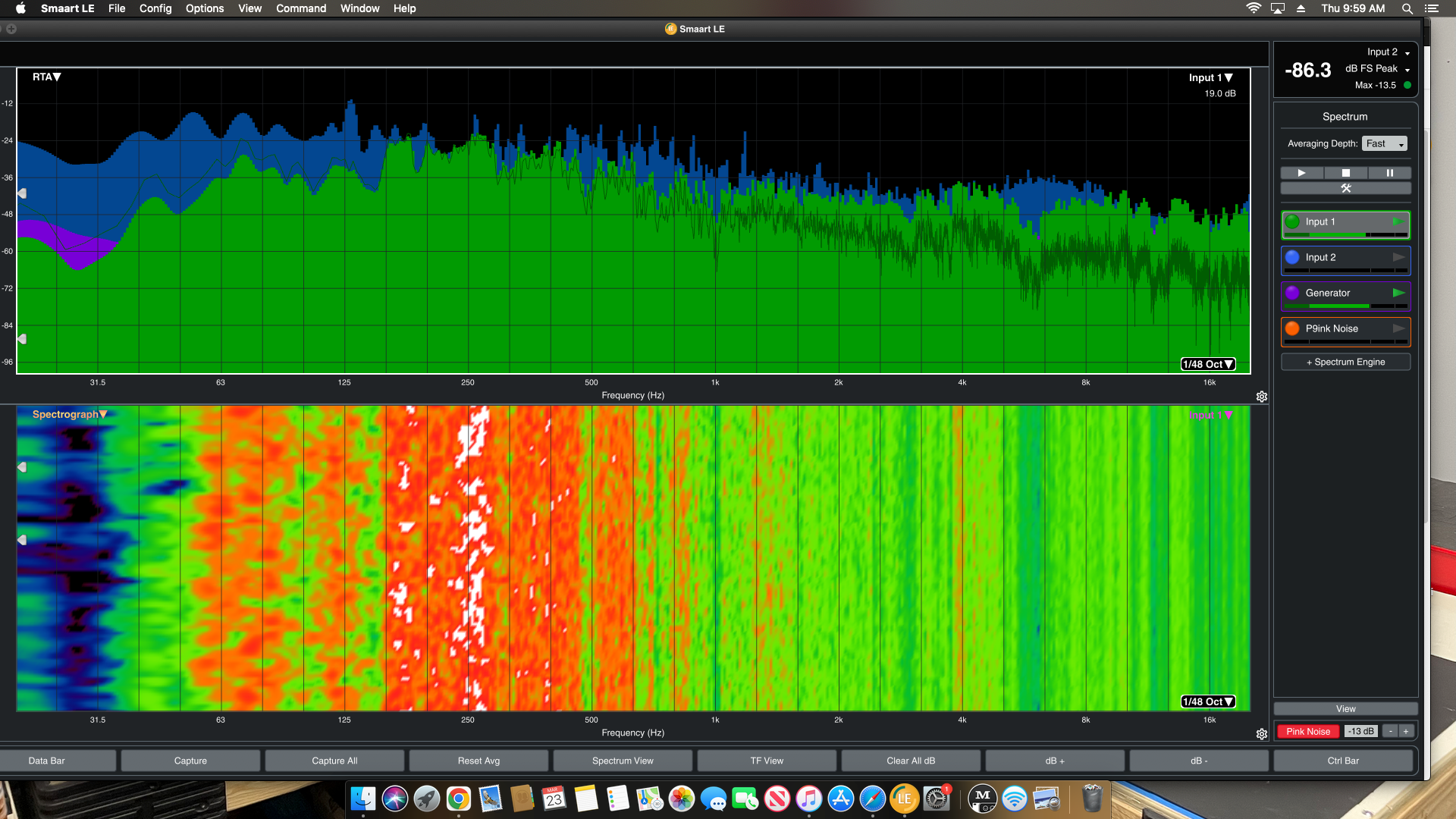Switch to TF View
1456x819 pixels.
coord(767,761)
